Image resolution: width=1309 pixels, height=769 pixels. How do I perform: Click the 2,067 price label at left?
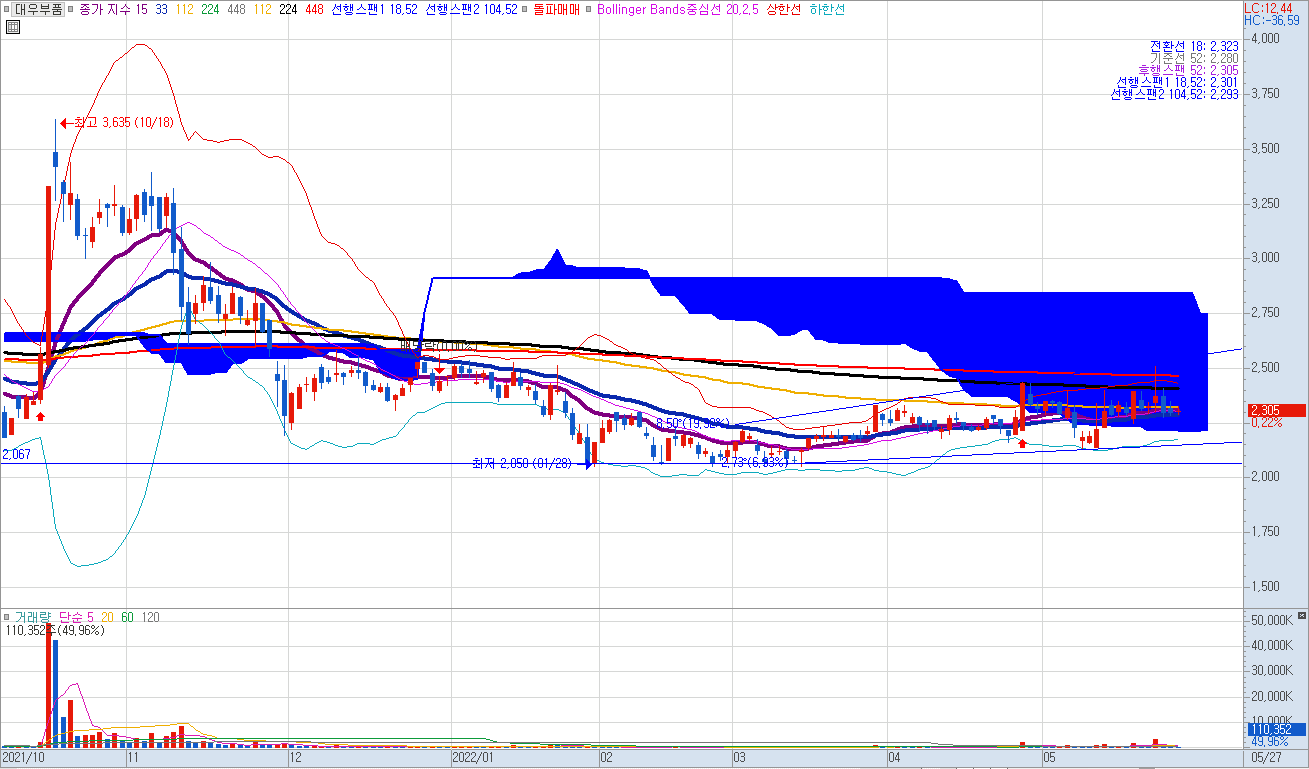click(16, 455)
